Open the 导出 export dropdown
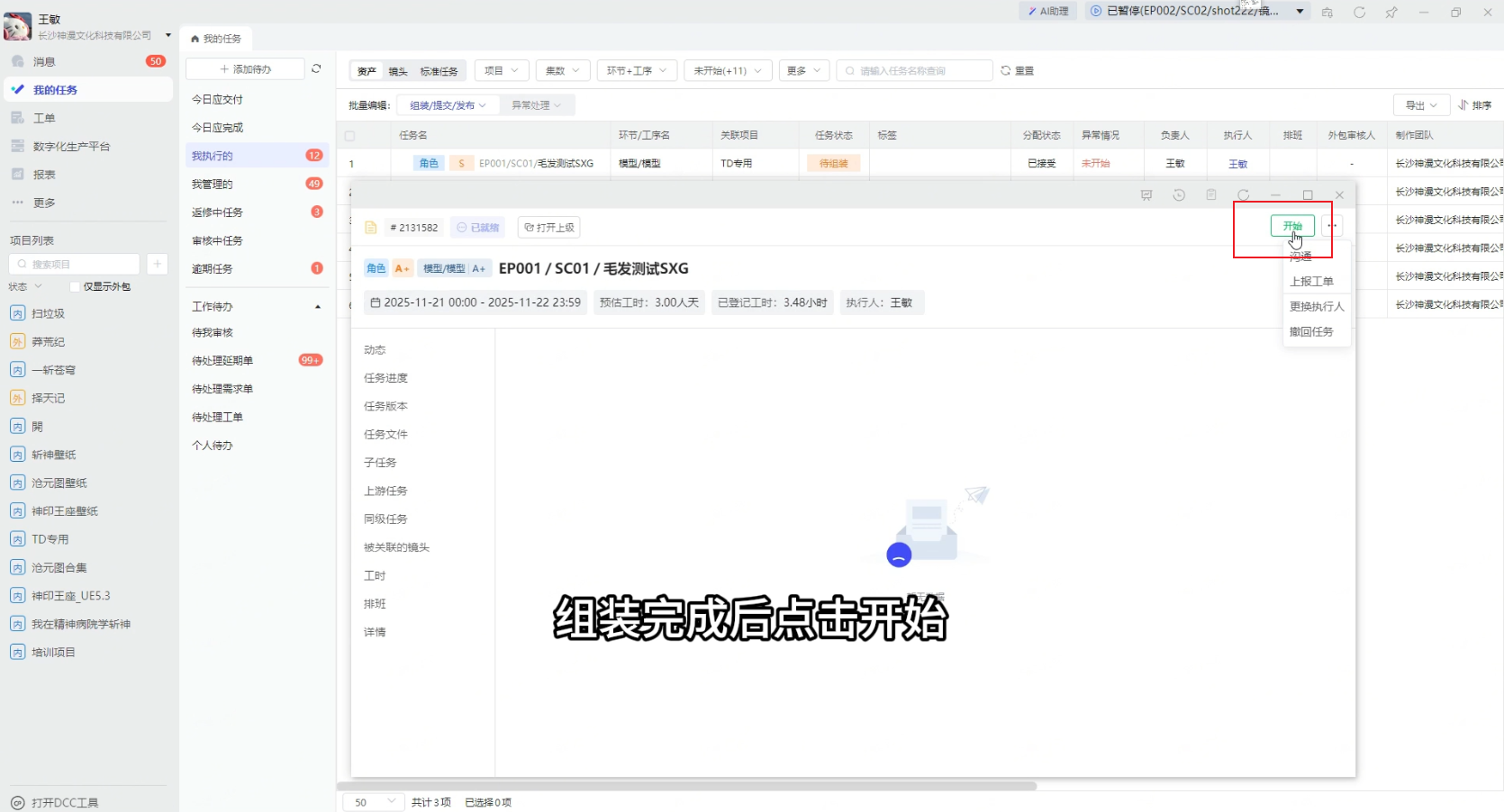 tap(1421, 105)
